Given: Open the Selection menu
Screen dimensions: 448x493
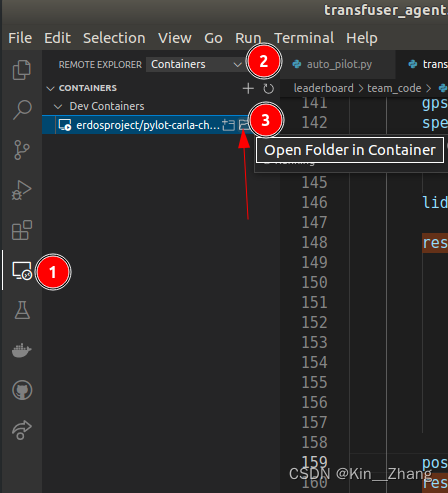Looking at the screenshot, I should click(x=114, y=38).
